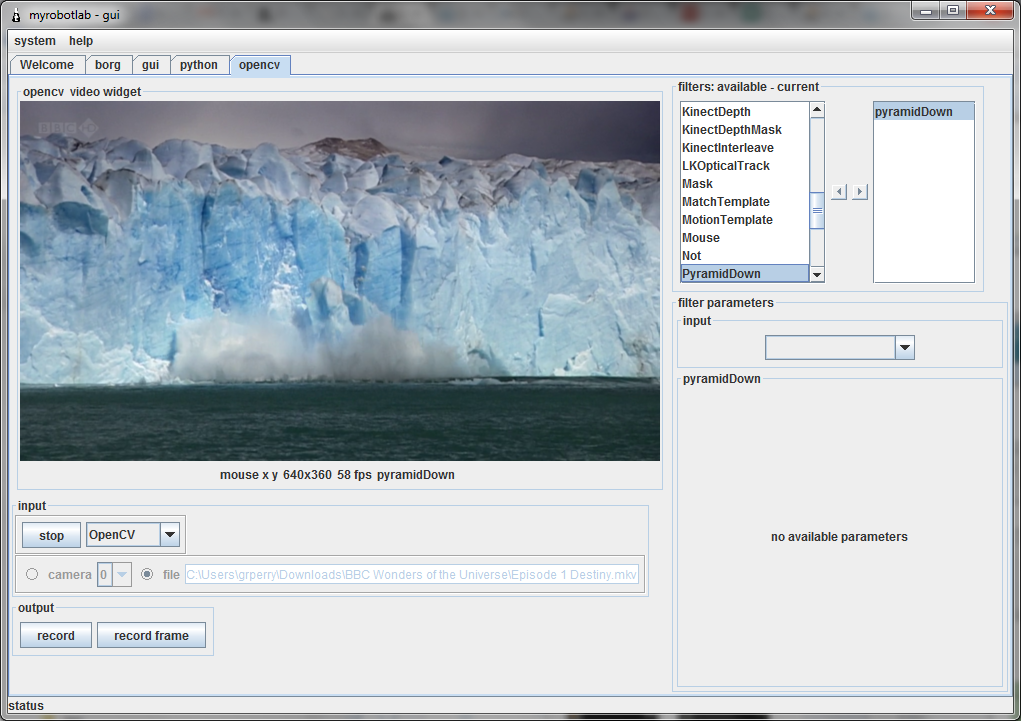
Task: Switch to the borg tab
Action: pyautogui.click(x=107, y=64)
